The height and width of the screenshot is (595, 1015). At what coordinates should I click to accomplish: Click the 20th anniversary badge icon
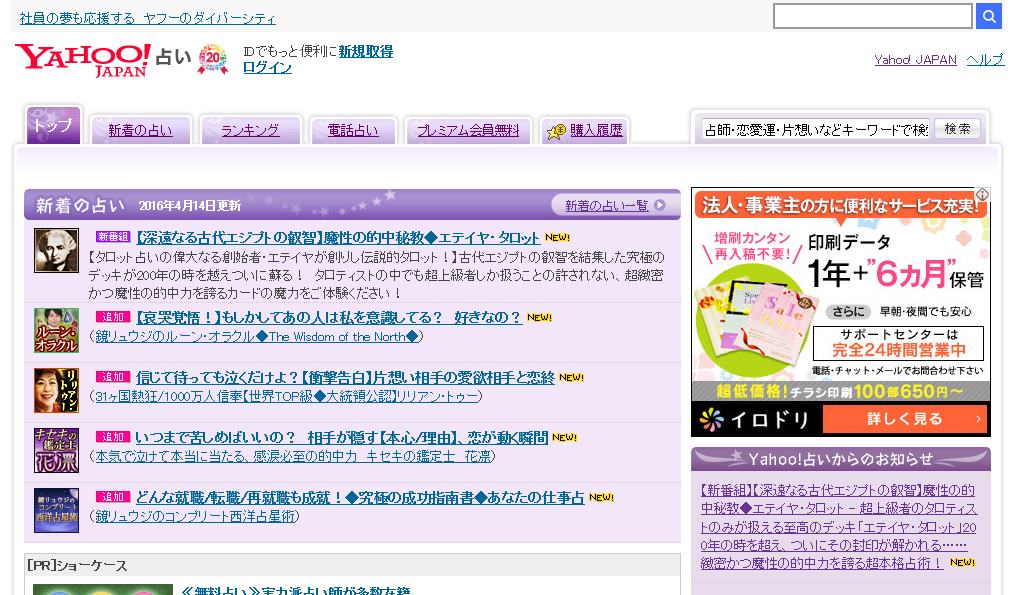212,60
